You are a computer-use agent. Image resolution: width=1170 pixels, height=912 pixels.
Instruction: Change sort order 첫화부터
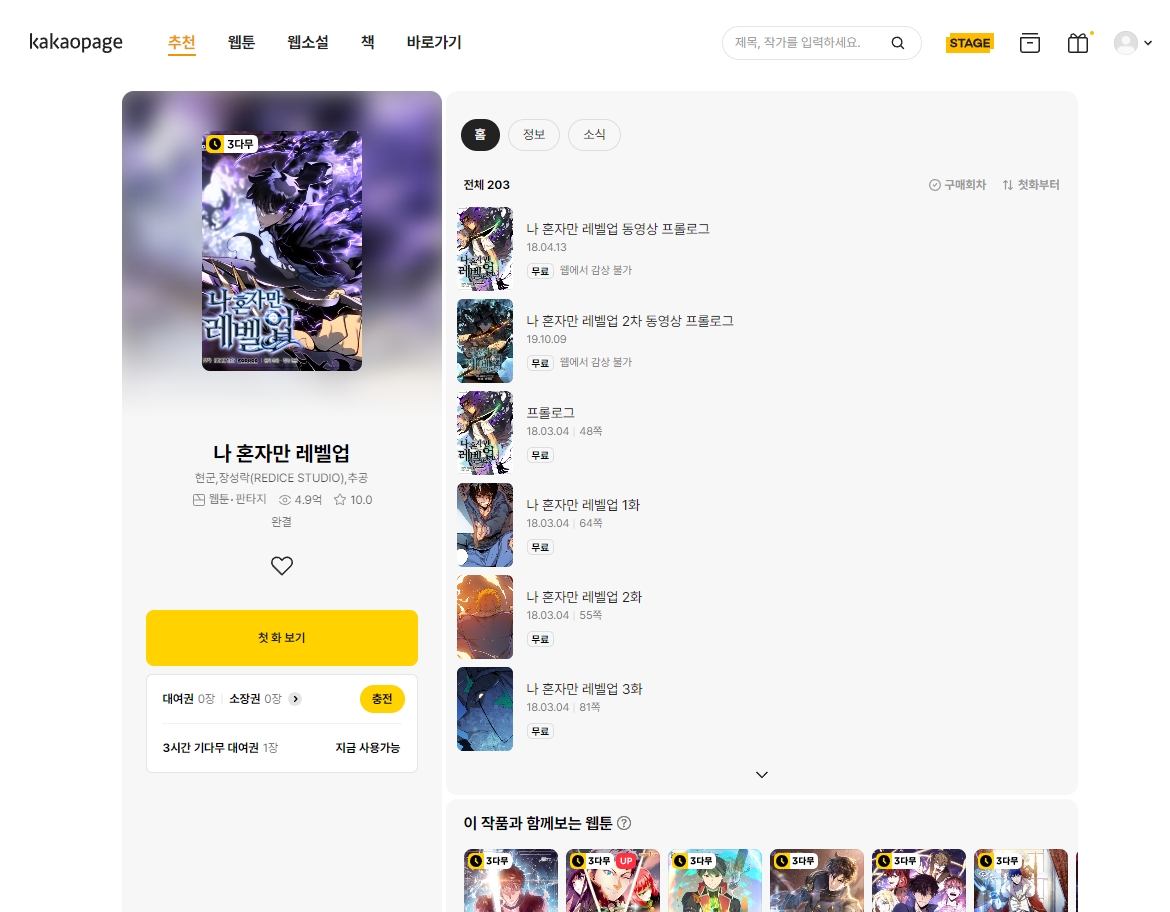[1030, 185]
